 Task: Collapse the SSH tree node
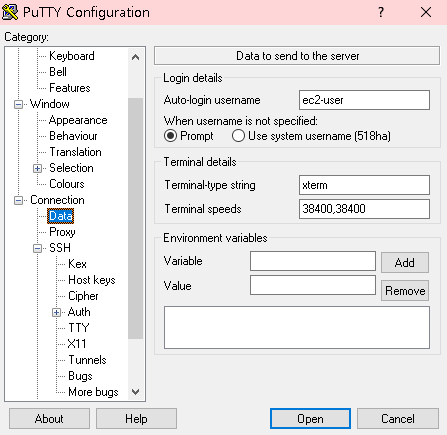click(x=37, y=248)
